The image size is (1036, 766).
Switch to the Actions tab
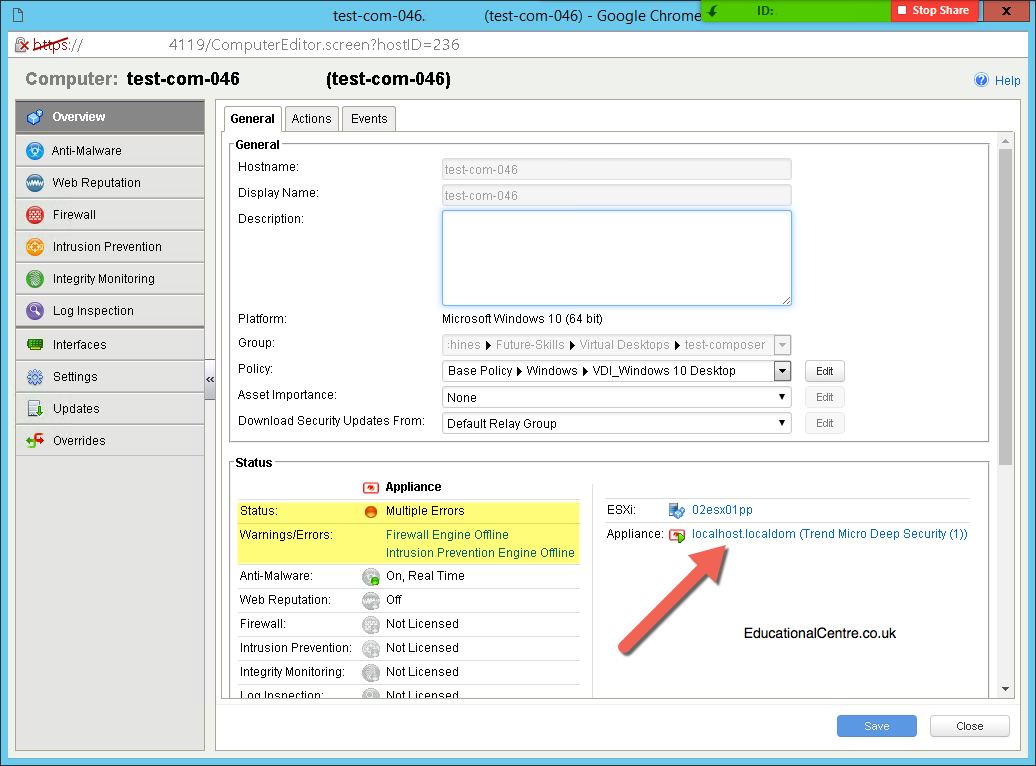click(311, 119)
